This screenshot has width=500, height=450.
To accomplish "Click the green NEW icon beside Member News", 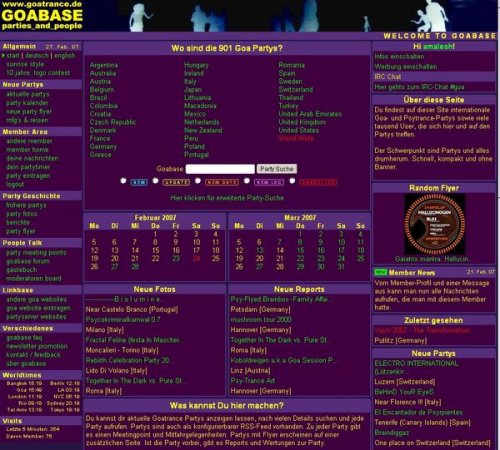I will (x=380, y=272).
